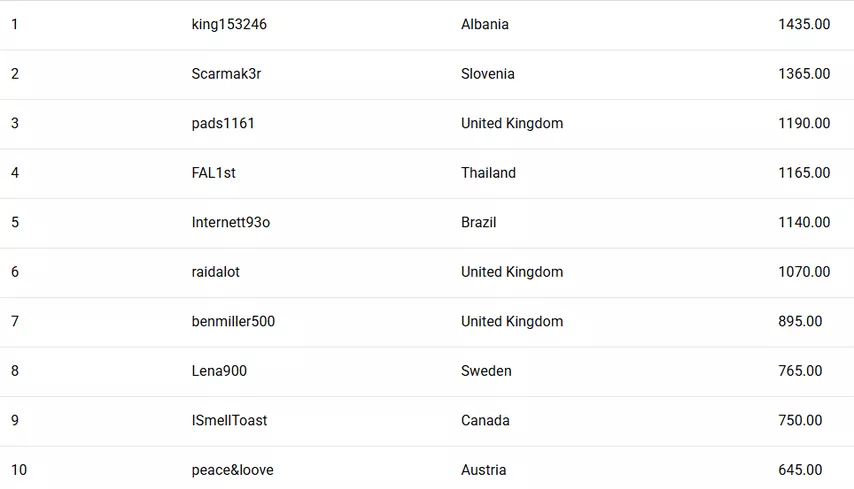This screenshot has width=854, height=489.
Task: Click the Austria country cell
Action: 483,470
